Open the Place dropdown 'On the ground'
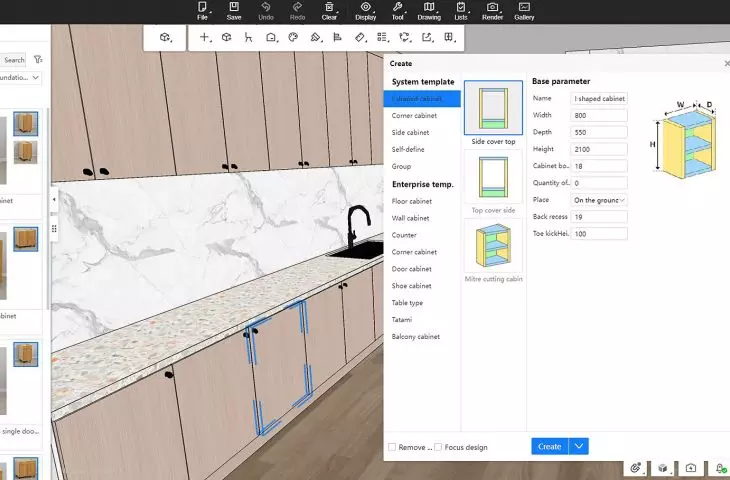Viewport: 730px width, 480px height. tap(599, 200)
